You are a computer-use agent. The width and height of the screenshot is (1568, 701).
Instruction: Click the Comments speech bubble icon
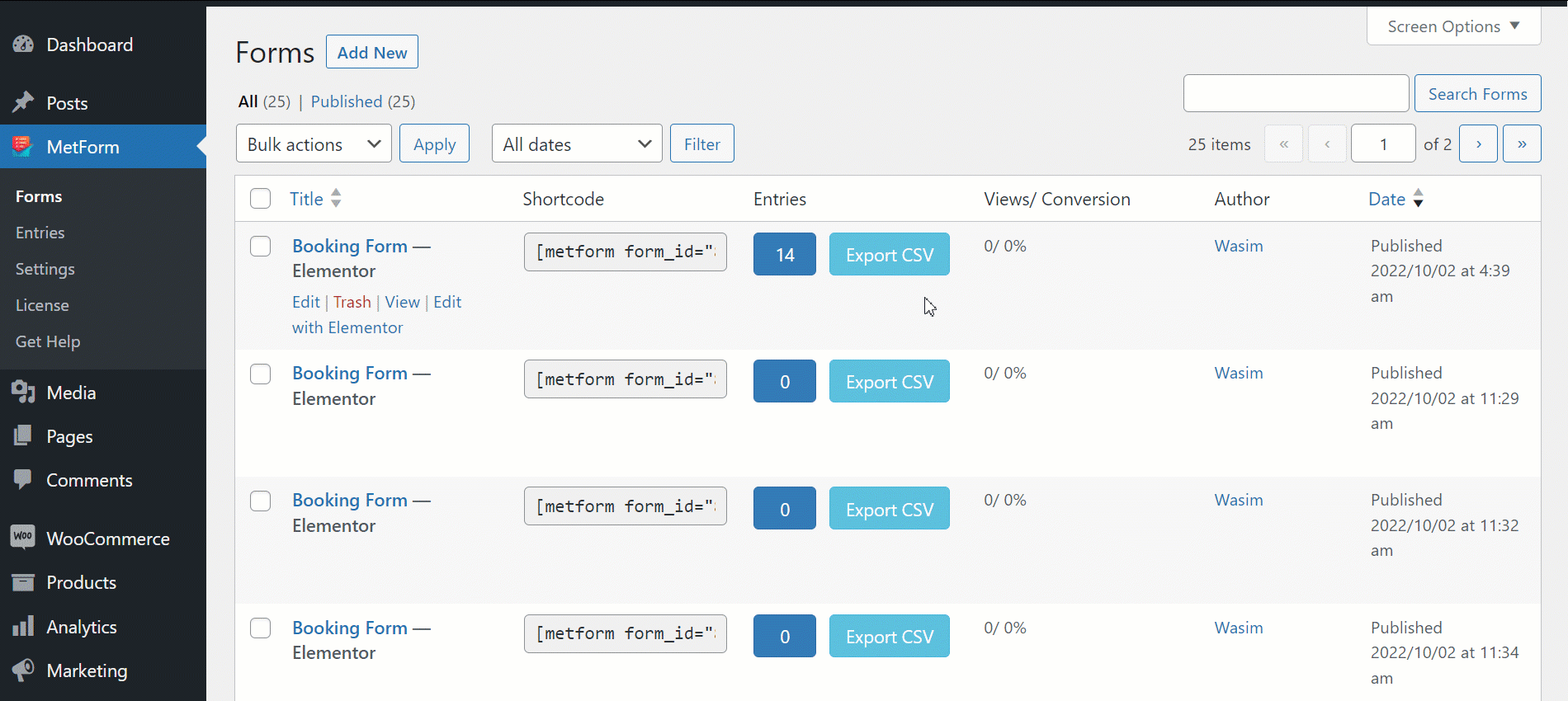(23, 480)
